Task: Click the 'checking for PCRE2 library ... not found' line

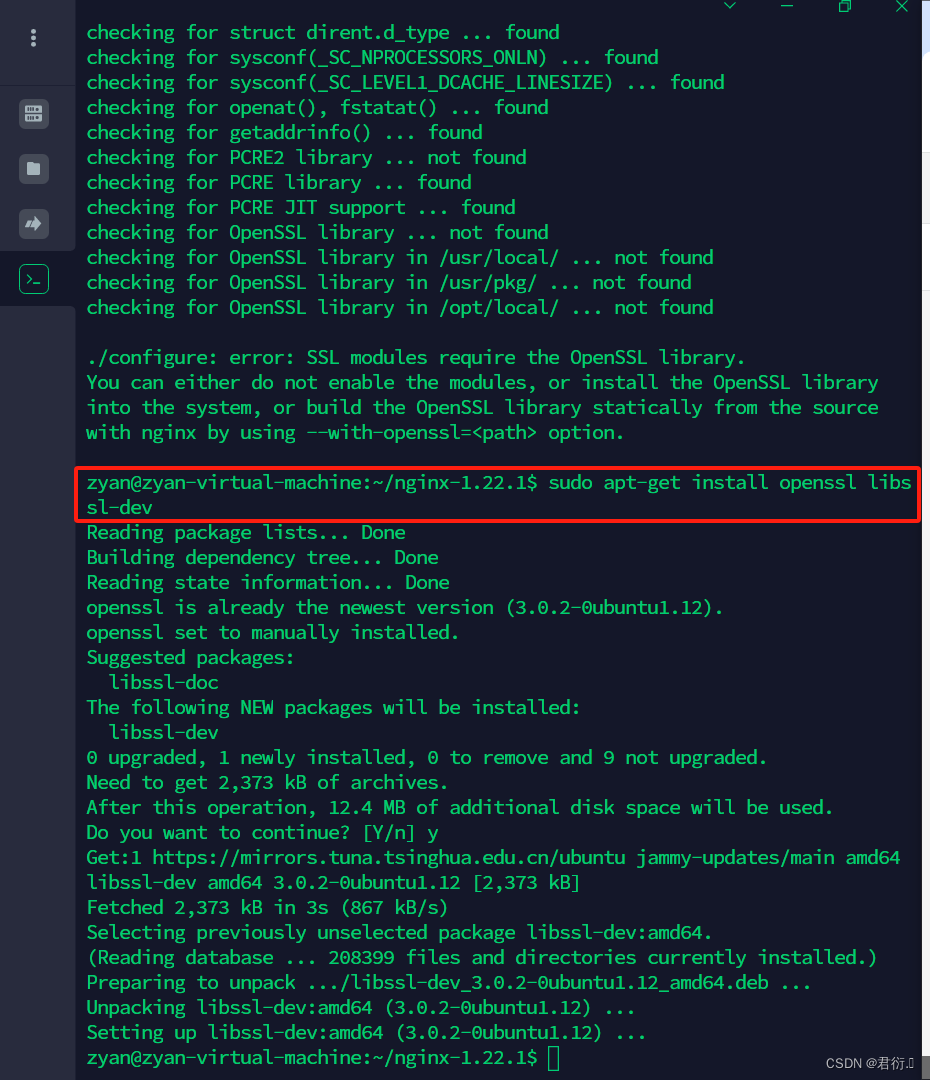Action: pyautogui.click(x=307, y=158)
